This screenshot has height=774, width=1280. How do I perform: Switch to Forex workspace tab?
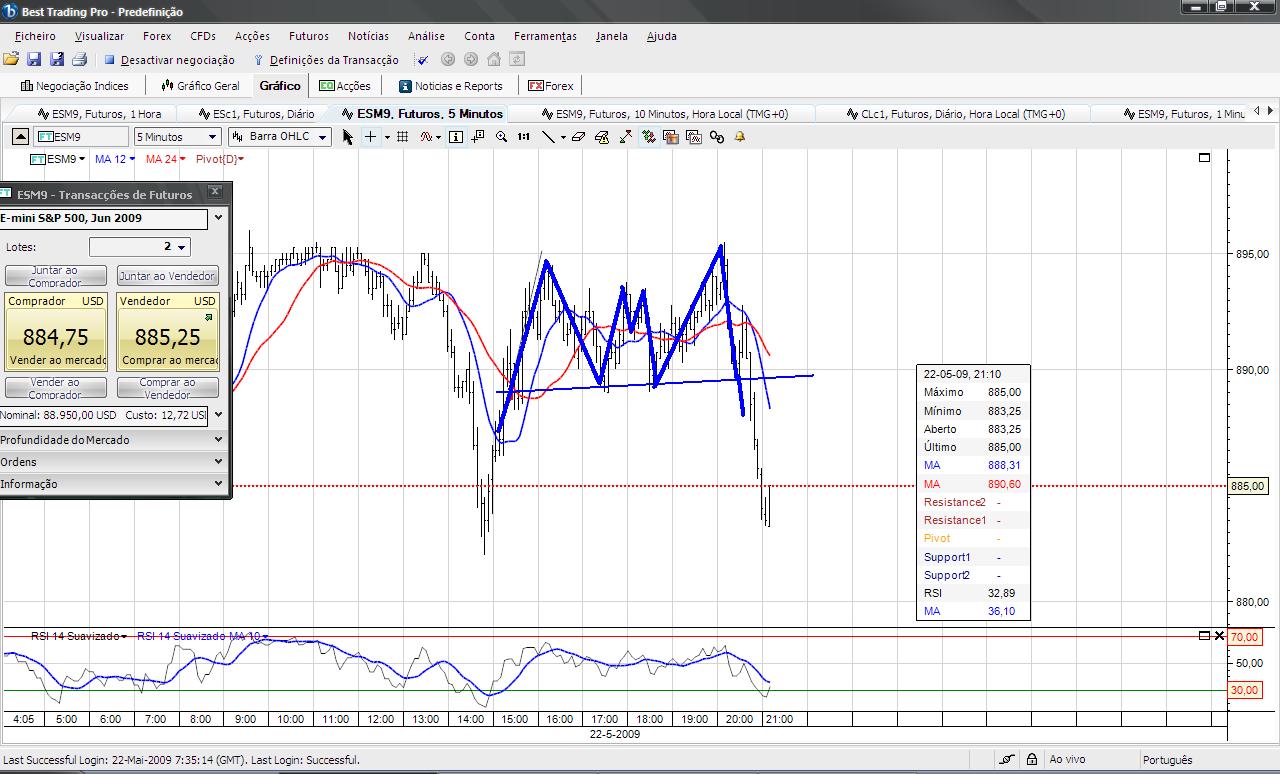pyautogui.click(x=551, y=86)
